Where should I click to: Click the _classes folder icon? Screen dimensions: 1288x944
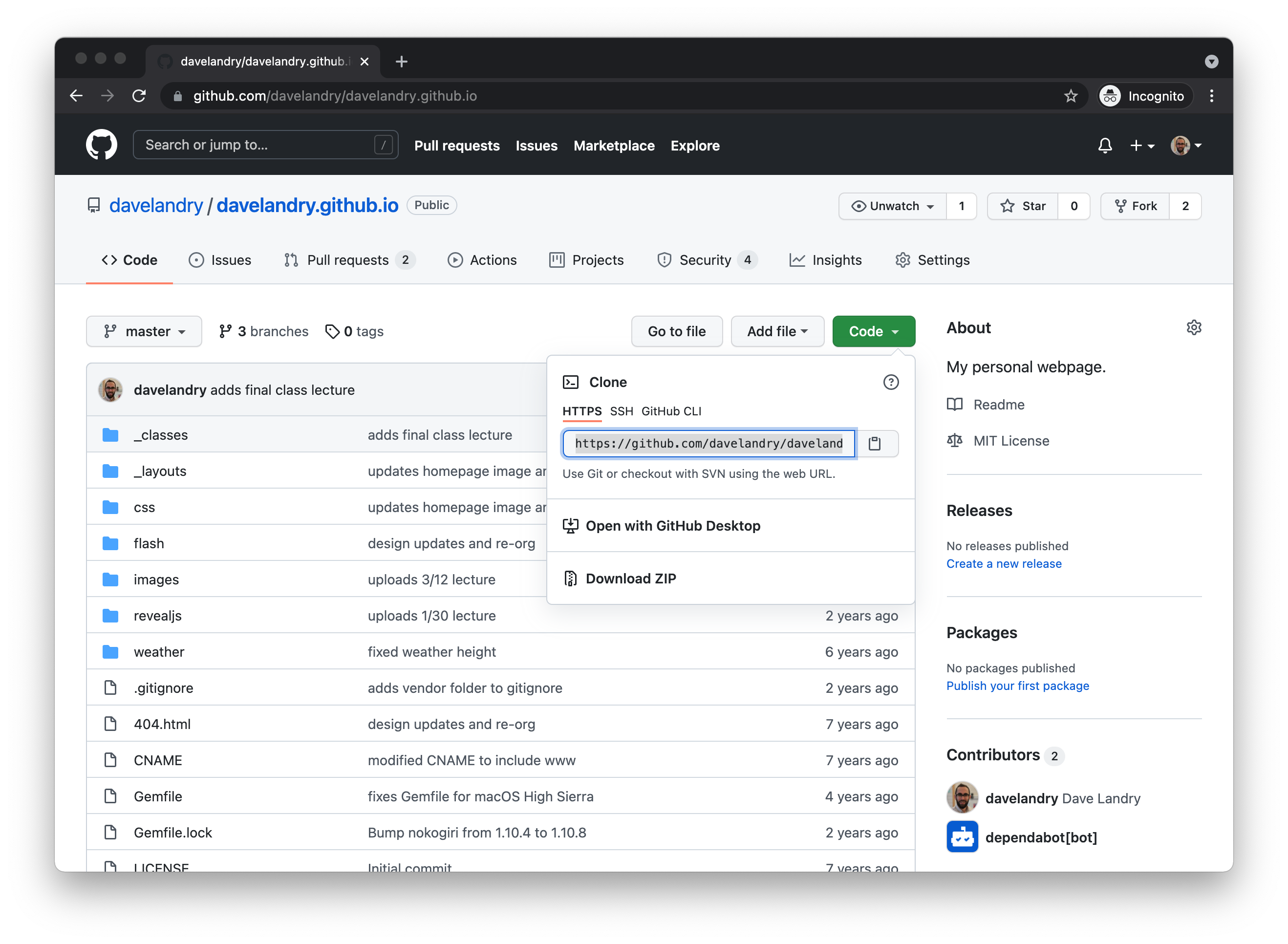point(110,435)
